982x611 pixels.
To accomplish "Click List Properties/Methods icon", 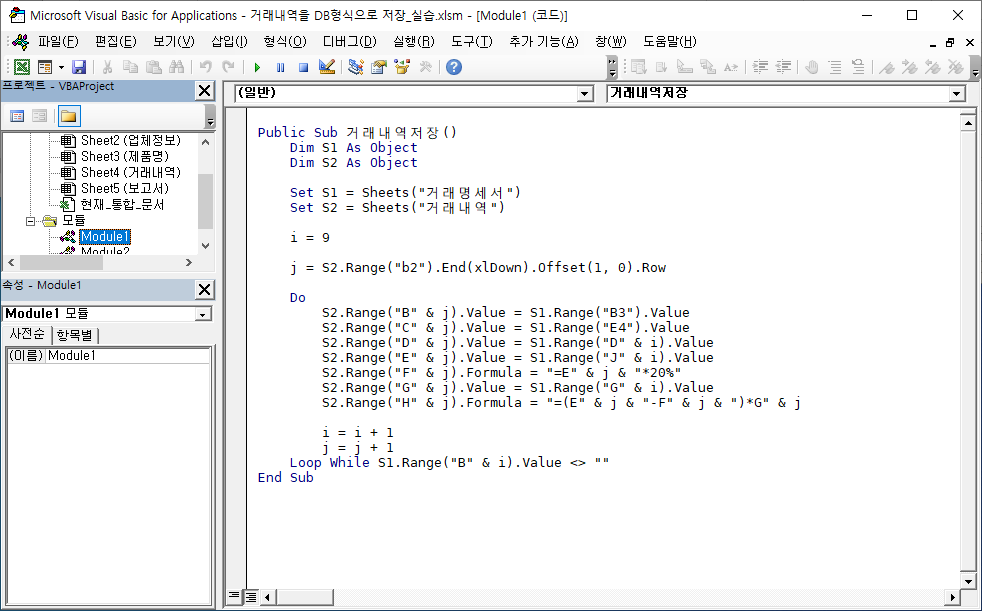I will point(638,67).
